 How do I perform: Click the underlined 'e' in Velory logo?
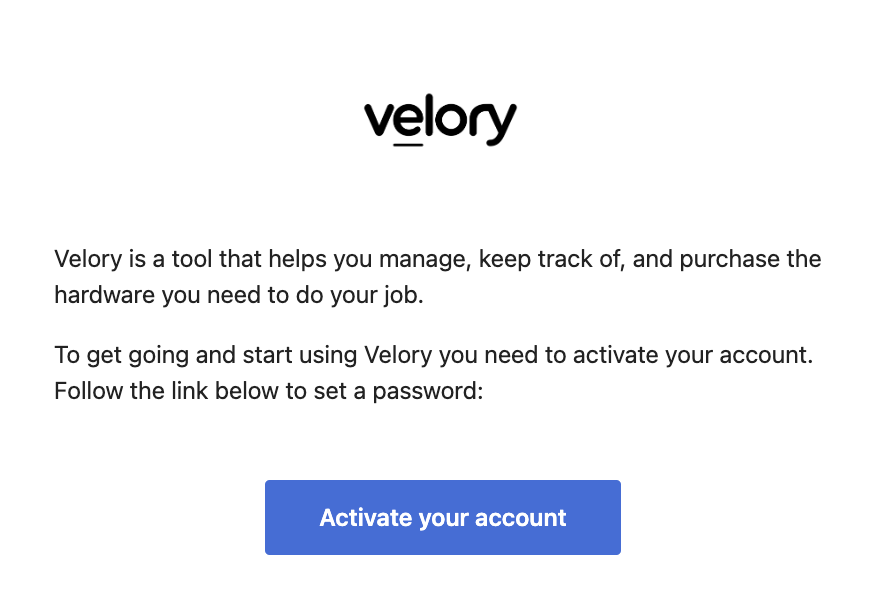408,122
